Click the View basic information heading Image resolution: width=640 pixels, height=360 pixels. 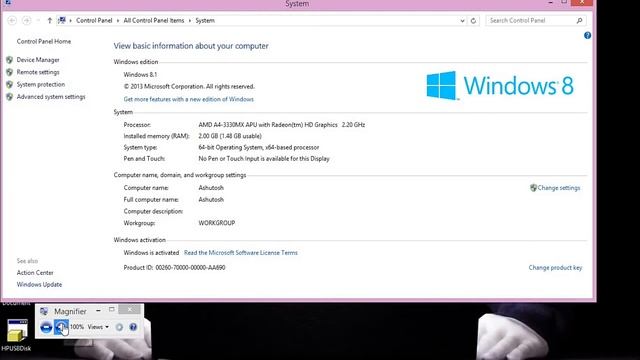point(191,46)
